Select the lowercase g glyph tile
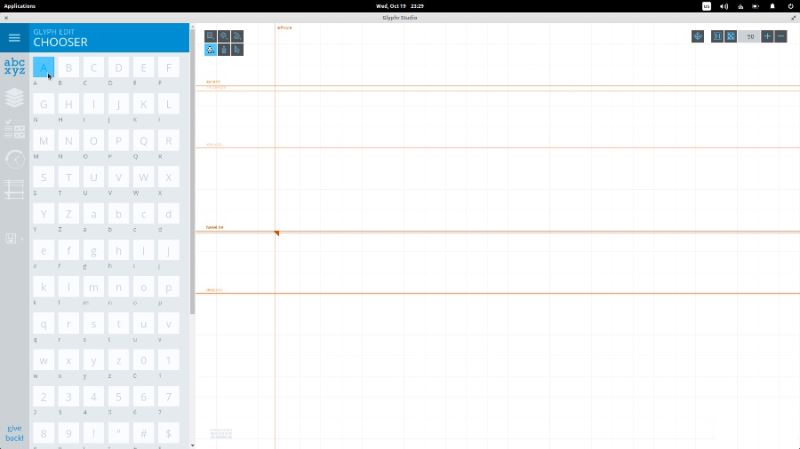 click(x=93, y=251)
